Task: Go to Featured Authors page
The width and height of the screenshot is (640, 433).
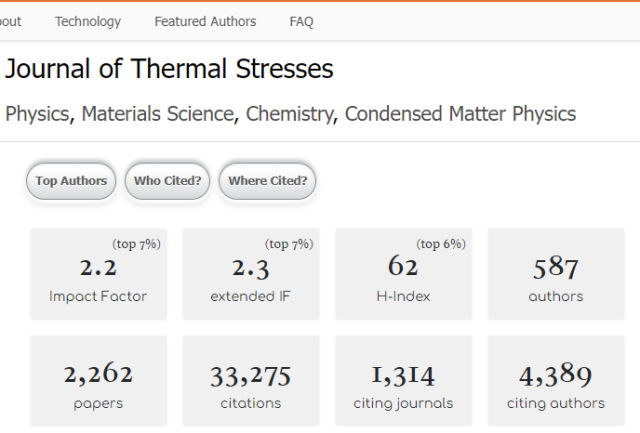Action: [x=205, y=22]
